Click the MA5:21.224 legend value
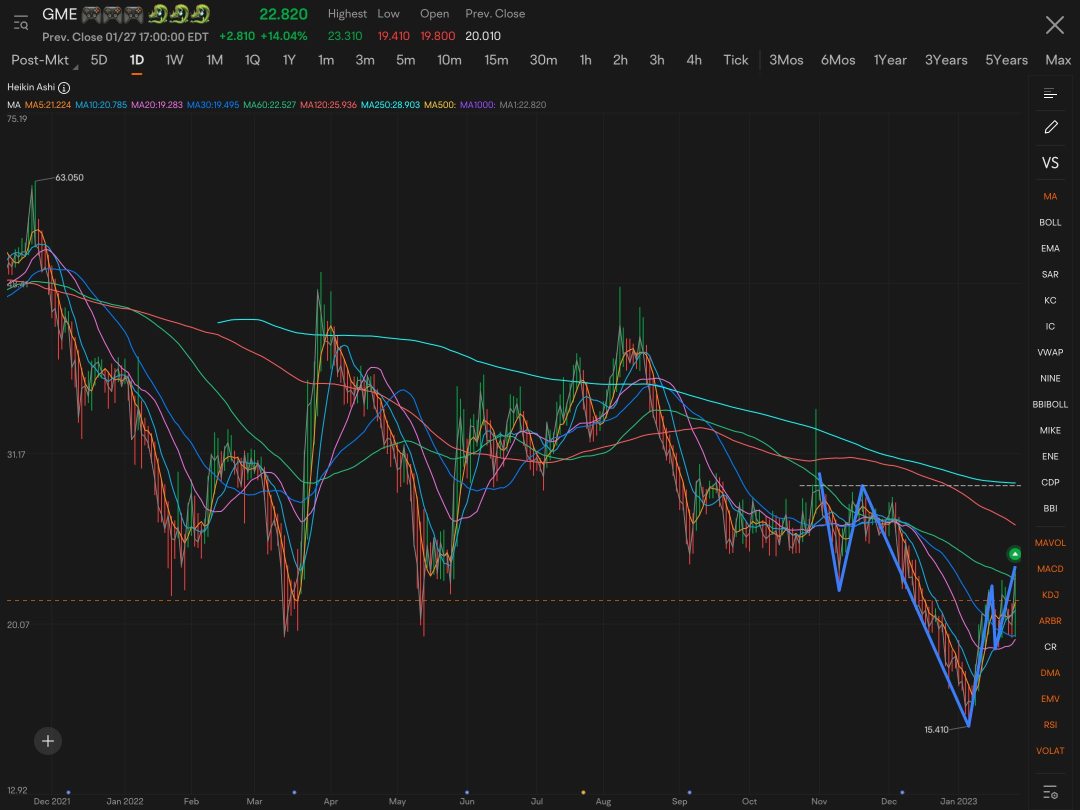The width and height of the screenshot is (1080, 810). point(48,105)
